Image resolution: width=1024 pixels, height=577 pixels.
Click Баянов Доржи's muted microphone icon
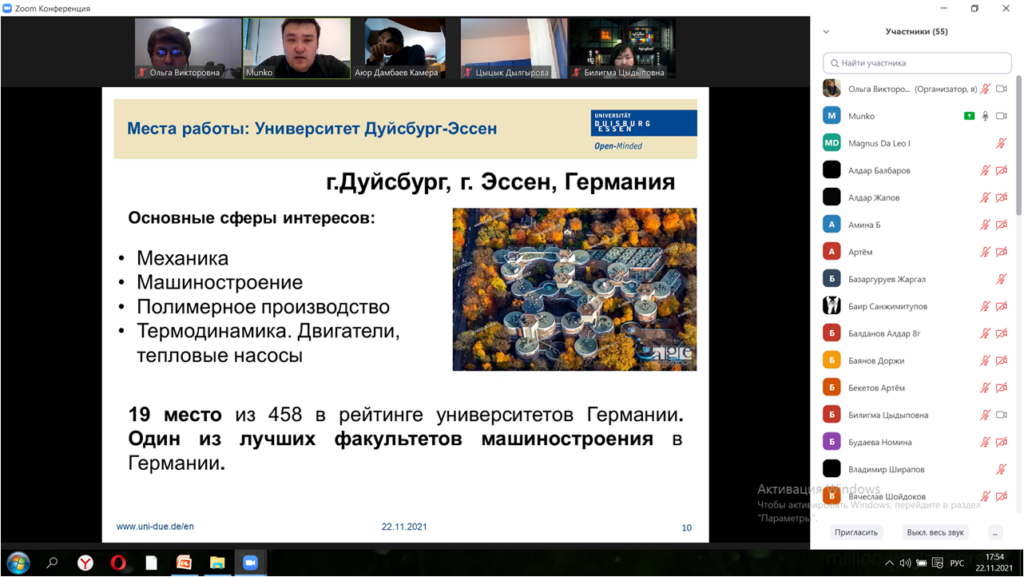tap(985, 360)
